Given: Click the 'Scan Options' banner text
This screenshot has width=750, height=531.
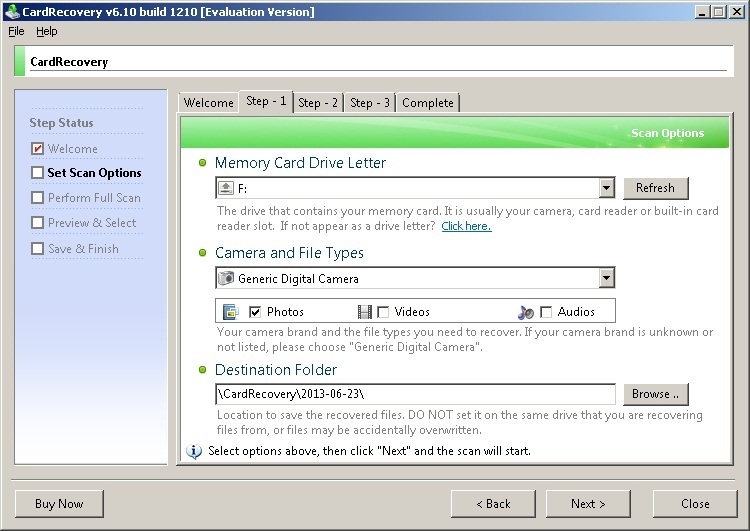Looking at the screenshot, I should (x=668, y=133).
